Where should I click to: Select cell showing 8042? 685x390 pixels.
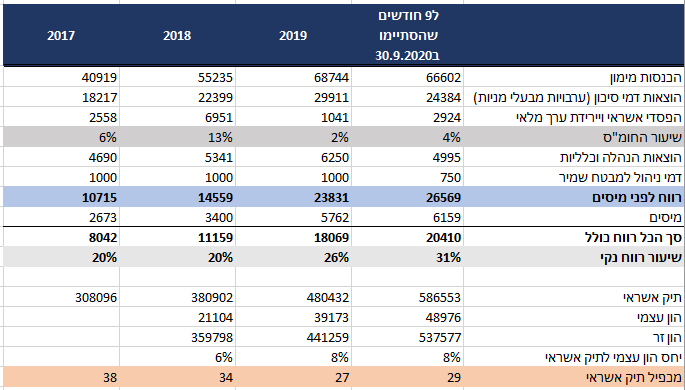click(103, 238)
